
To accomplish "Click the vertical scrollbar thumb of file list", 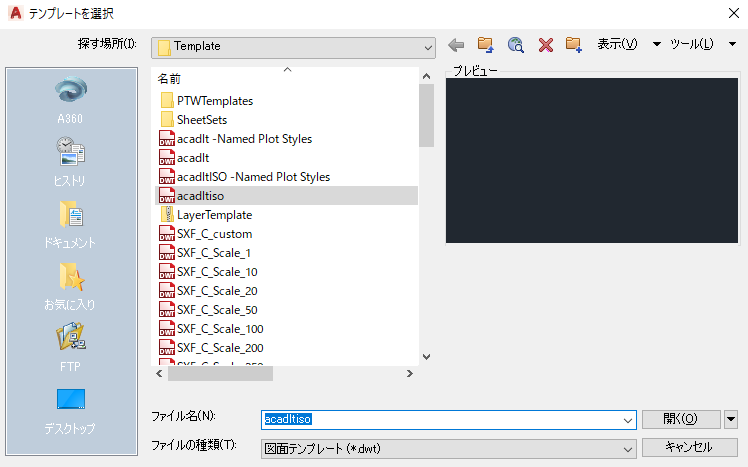I will (x=426, y=115).
